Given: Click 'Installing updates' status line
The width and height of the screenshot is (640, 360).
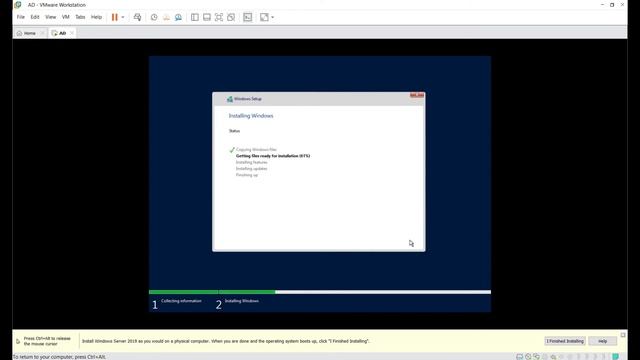Looking at the screenshot, I should pyautogui.click(x=251, y=169).
